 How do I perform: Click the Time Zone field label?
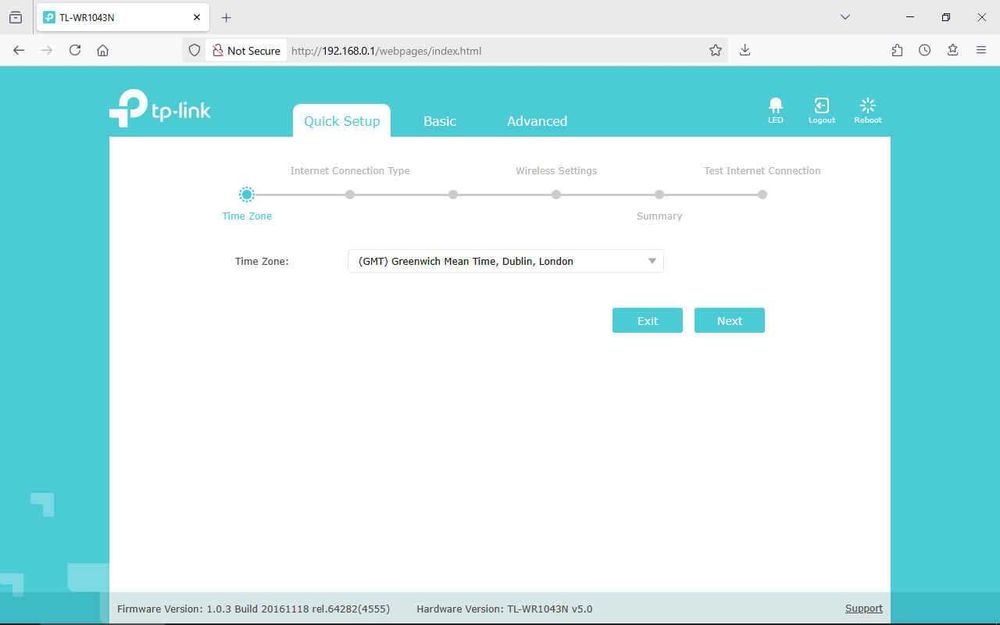pos(261,261)
